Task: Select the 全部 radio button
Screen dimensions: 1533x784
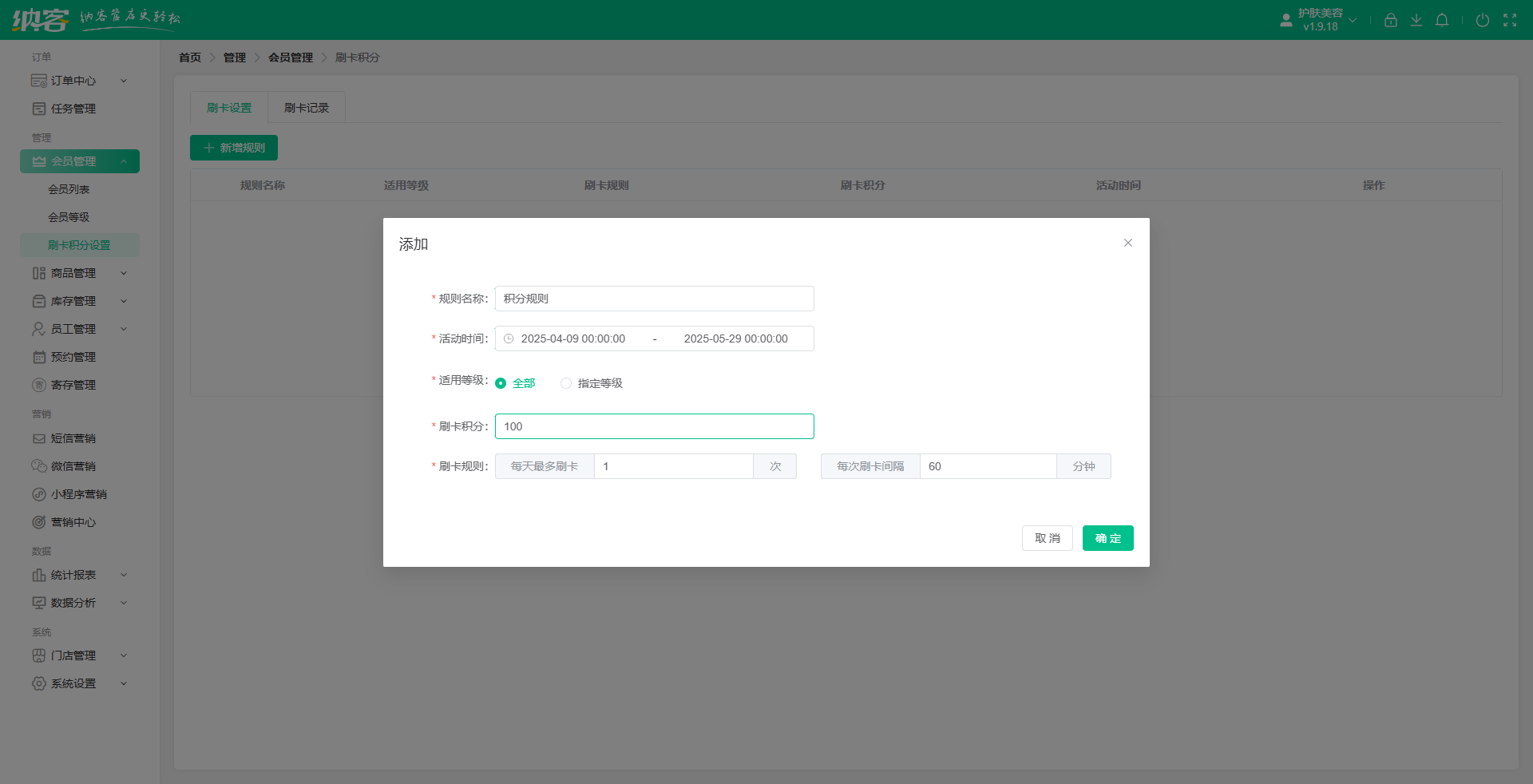Action: point(501,382)
